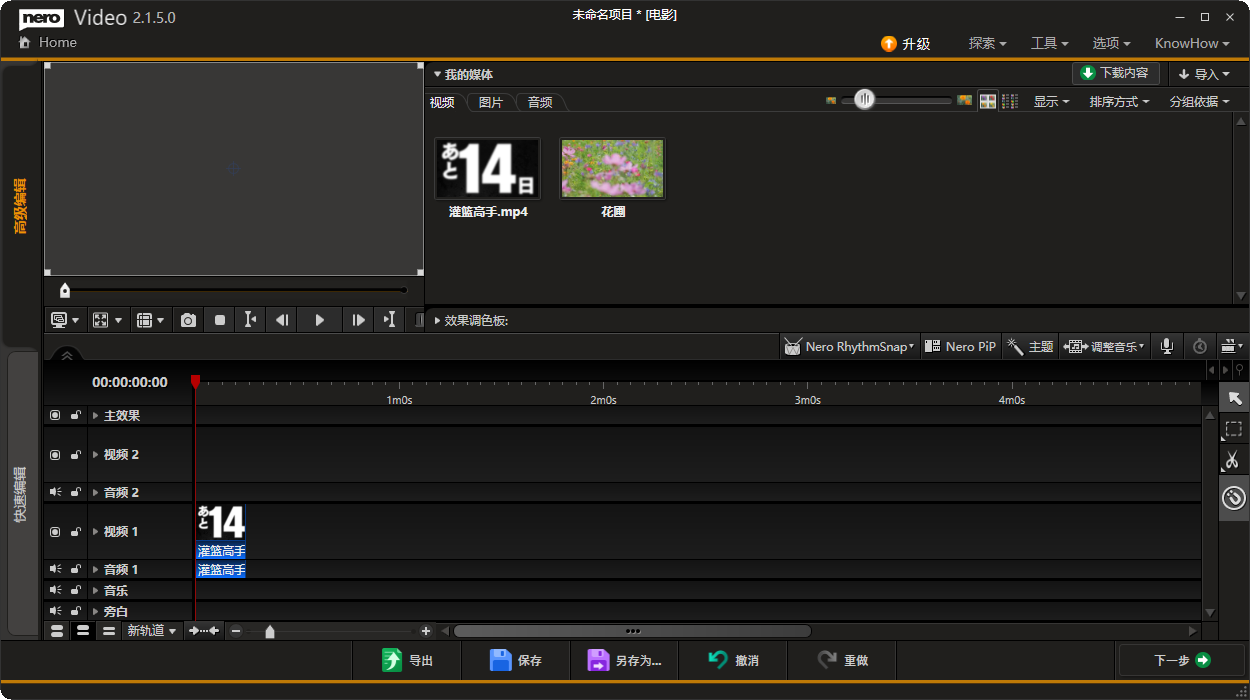Viewport: 1250px width, 700px height.
Task: Step forward one frame in preview
Action: (x=358, y=320)
